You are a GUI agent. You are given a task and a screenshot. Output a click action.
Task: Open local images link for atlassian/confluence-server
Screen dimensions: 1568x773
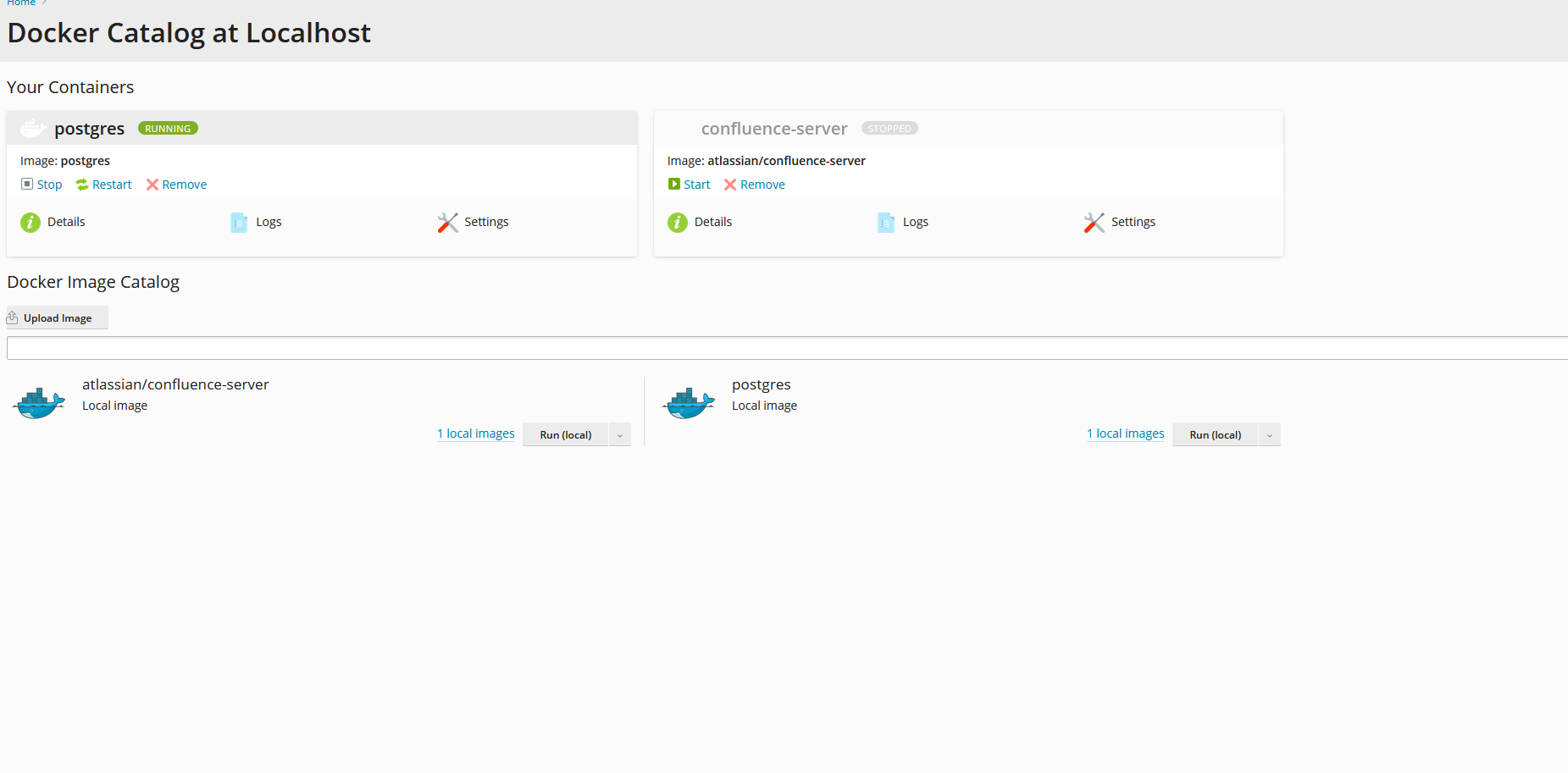pyautogui.click(x=476, y=433)
